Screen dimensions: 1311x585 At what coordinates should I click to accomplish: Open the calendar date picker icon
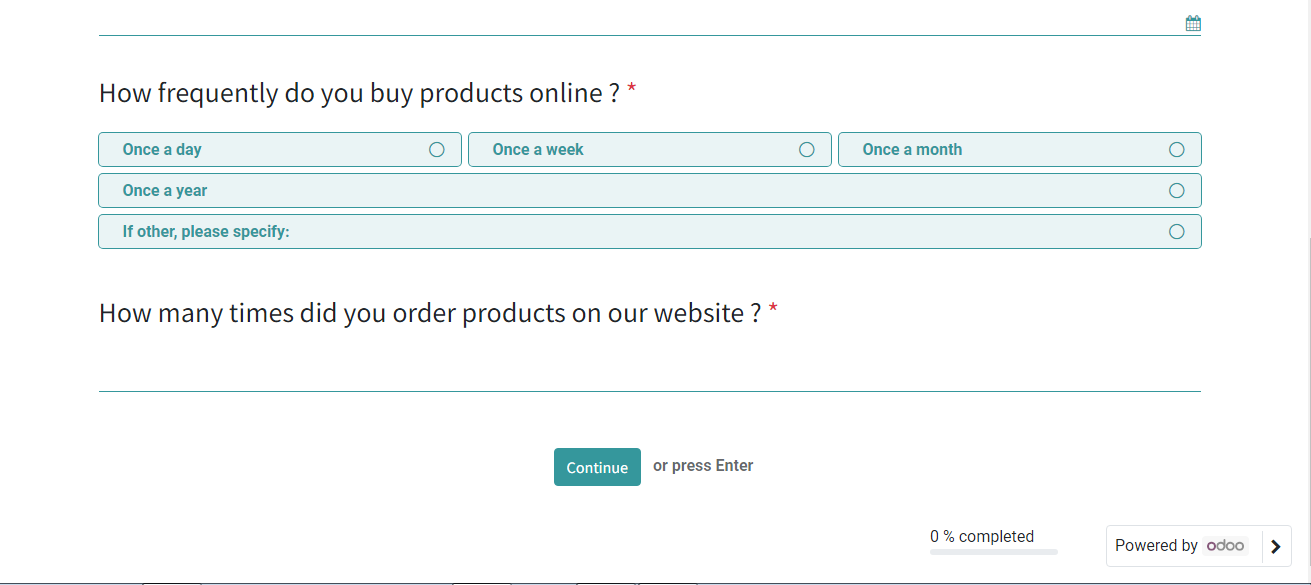pyautogui.click(x=1193, y=23)
